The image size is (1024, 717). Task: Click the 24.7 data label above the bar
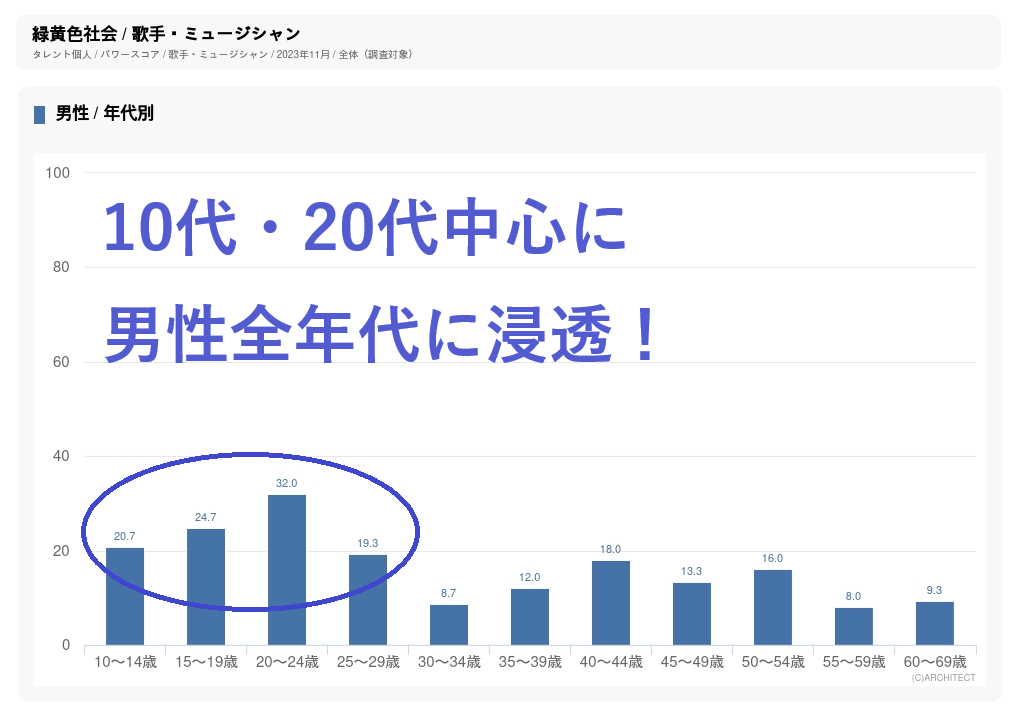[x=206, y=518]
